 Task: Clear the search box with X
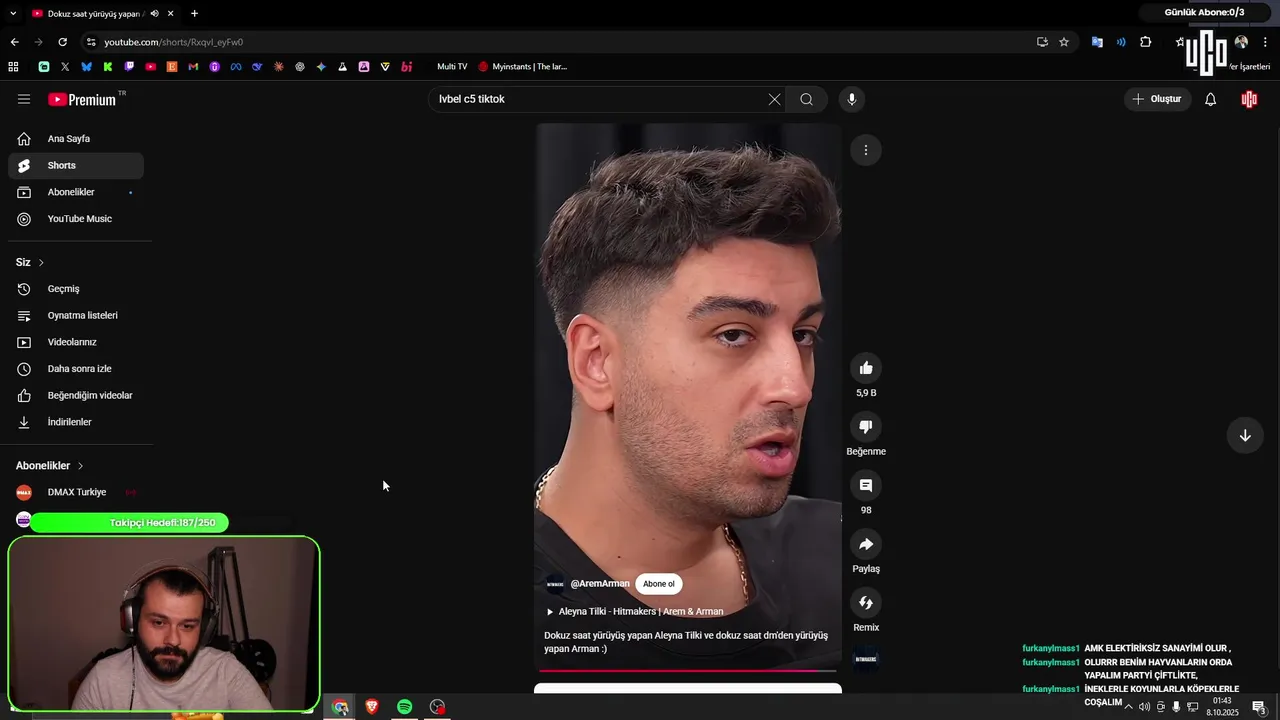point(774,99)
